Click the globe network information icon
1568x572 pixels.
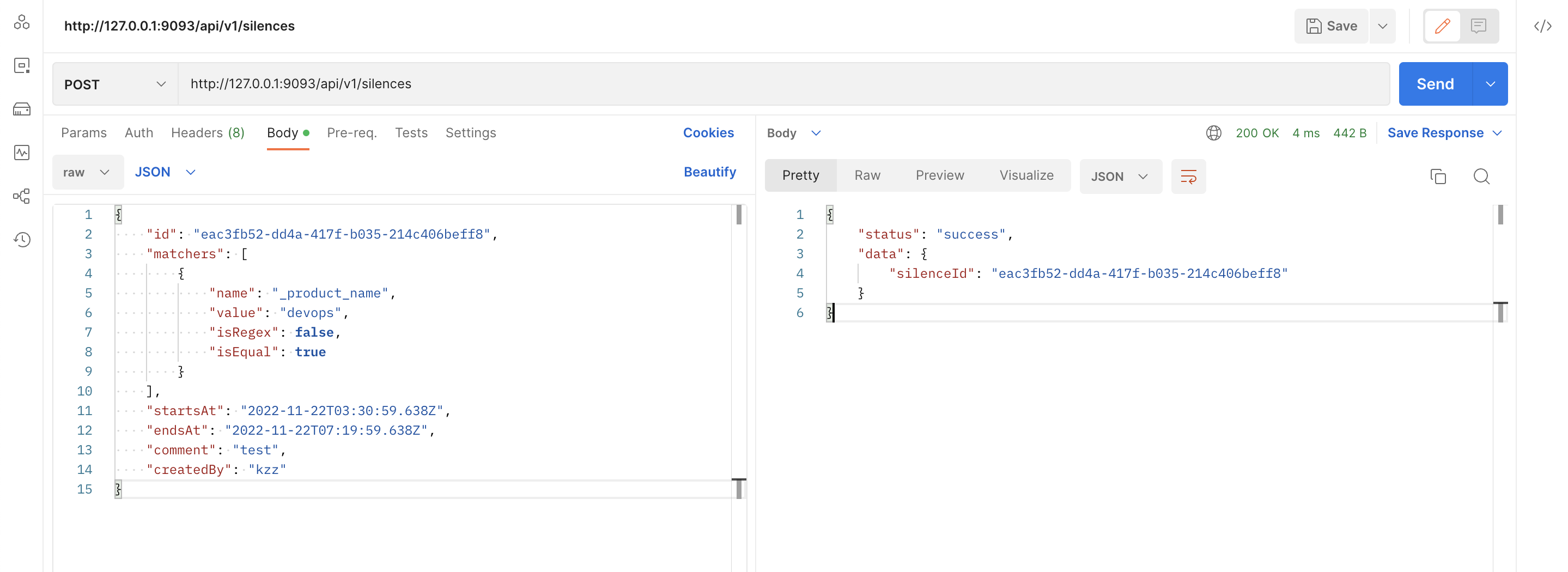click(x=1214, y=133)
